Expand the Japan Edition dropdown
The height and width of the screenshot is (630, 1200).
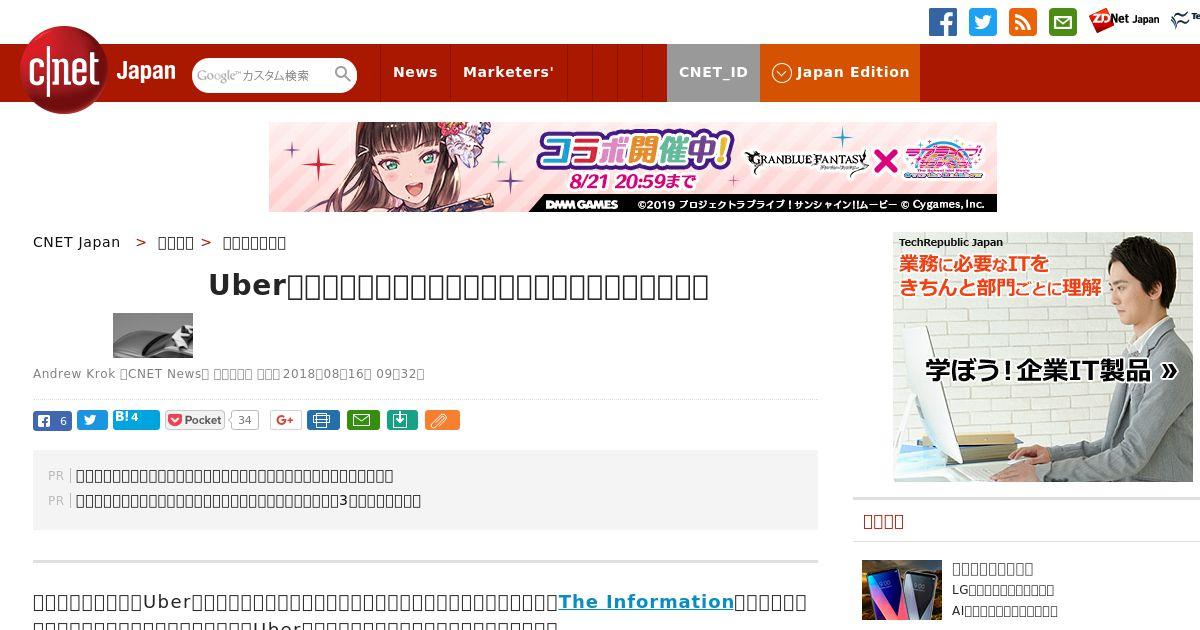tap(840, 72)
